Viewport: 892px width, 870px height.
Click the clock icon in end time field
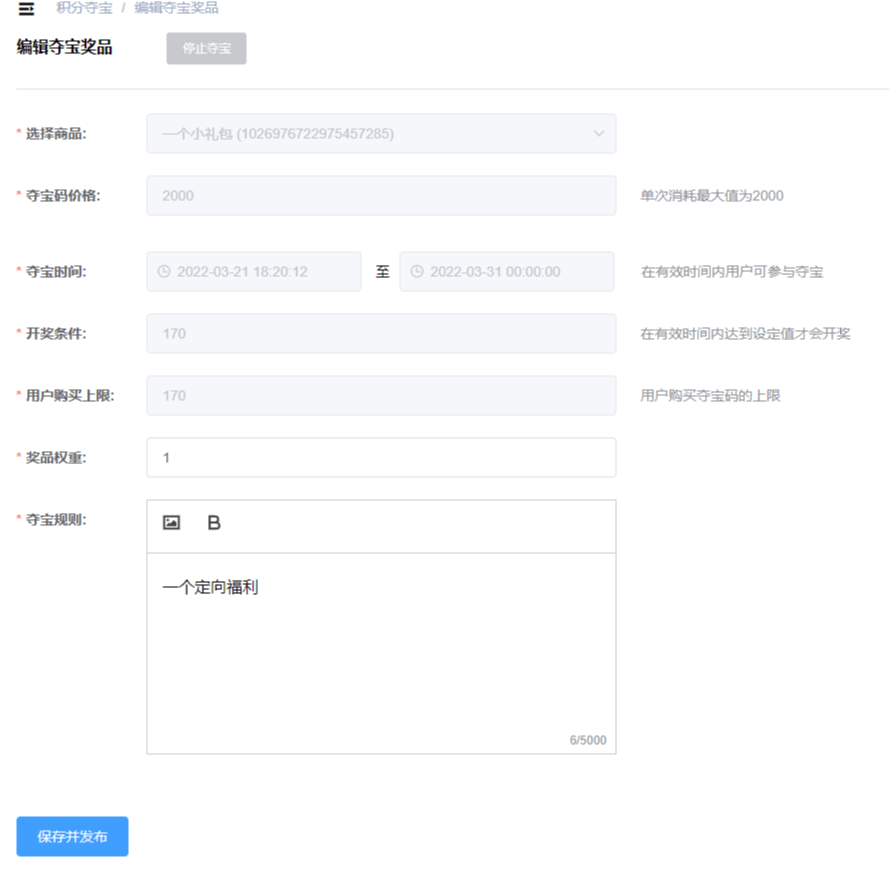417,272
